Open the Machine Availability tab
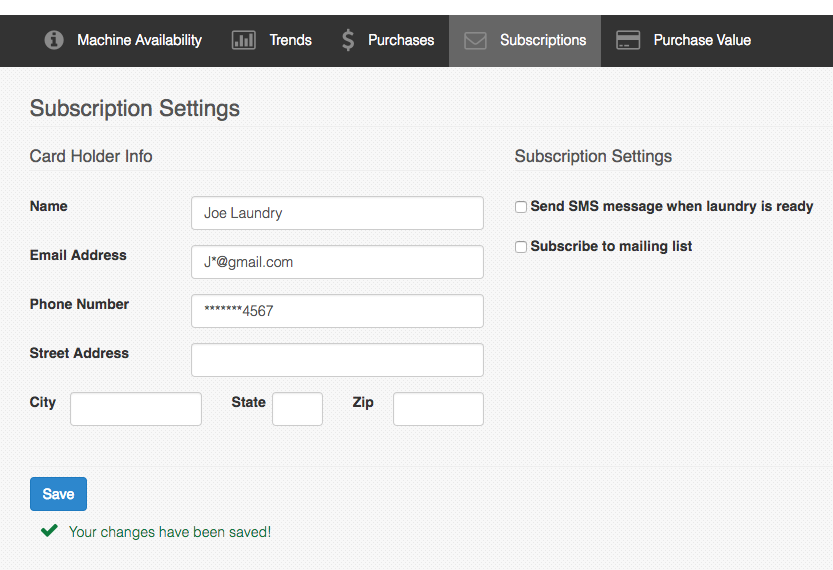This screenshot has height=570, width=833. (x=139, y=41)
